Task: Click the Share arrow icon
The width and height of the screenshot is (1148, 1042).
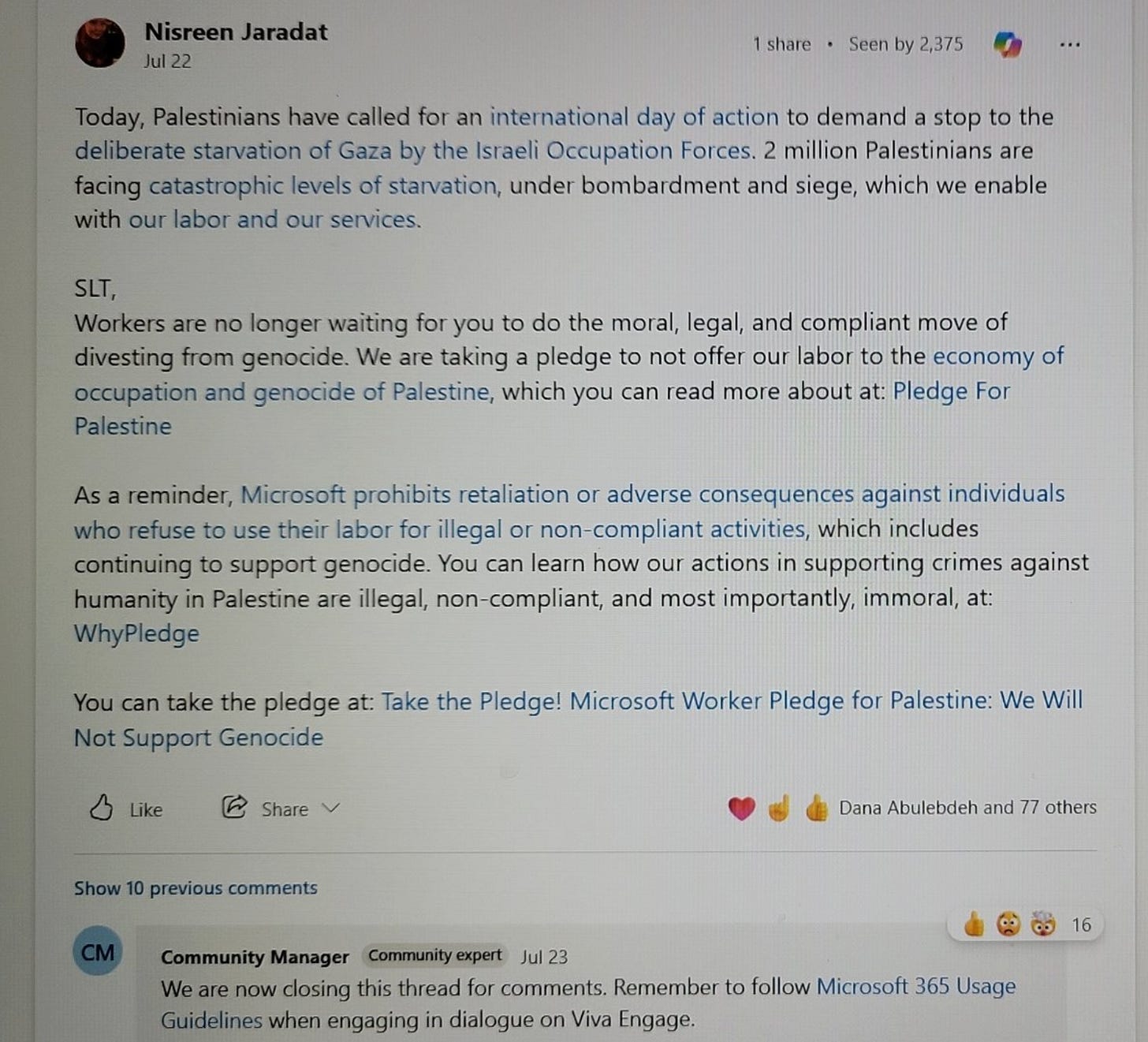Action: point(233,808)
